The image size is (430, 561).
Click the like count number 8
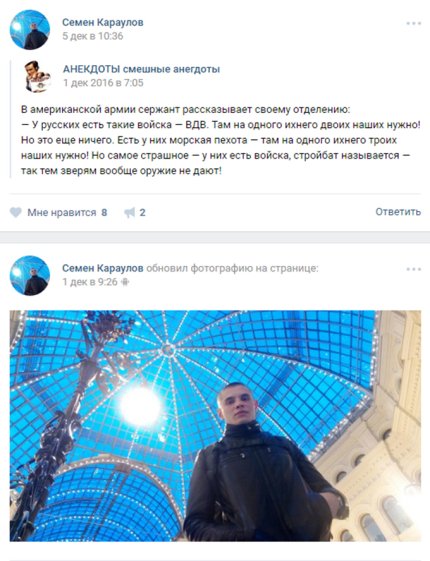point(104,213)
